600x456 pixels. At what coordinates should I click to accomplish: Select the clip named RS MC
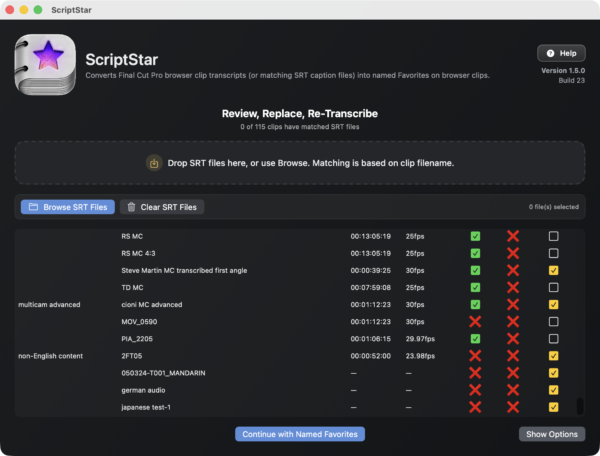(x=132, y=236)
